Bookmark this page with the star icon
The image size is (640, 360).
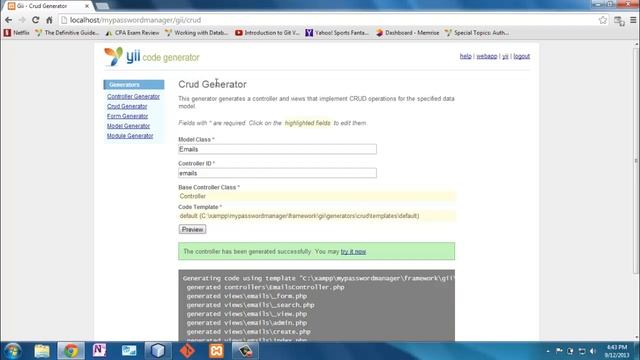point(602,20)
